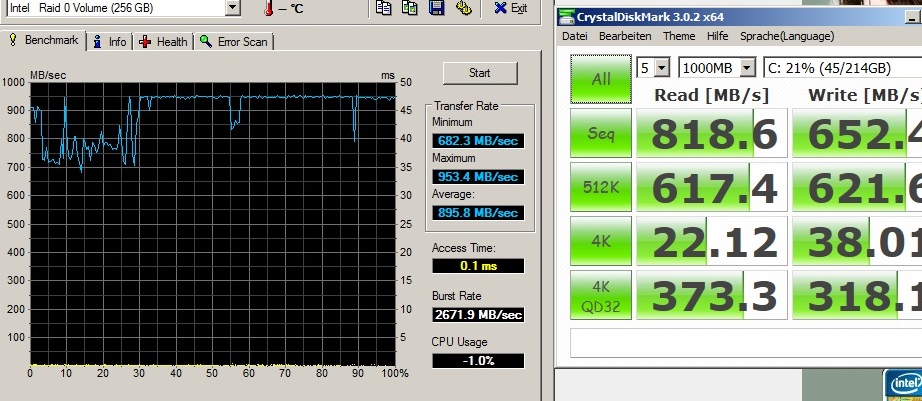Click the Access Time value 0.1 ms
Screen dimensions: 922x401
coord(477,266)
